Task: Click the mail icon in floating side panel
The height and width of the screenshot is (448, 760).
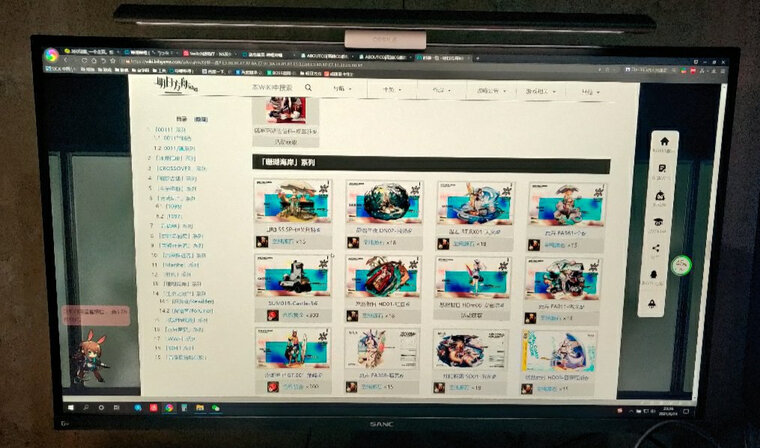Action: 660,195
